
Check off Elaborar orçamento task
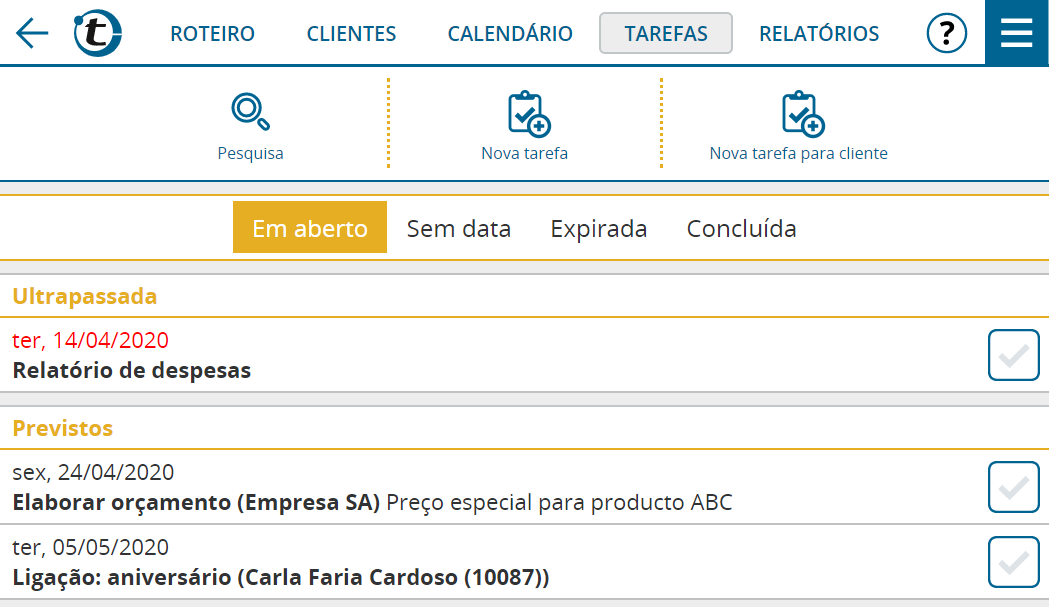1014,487
